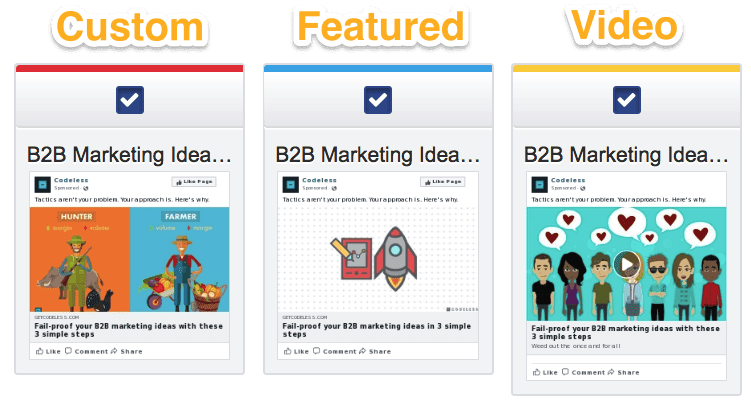Click the Codeless avatar in Featured ad
The height and width of the screenshot is (406, 751).
tap(291, 184)
